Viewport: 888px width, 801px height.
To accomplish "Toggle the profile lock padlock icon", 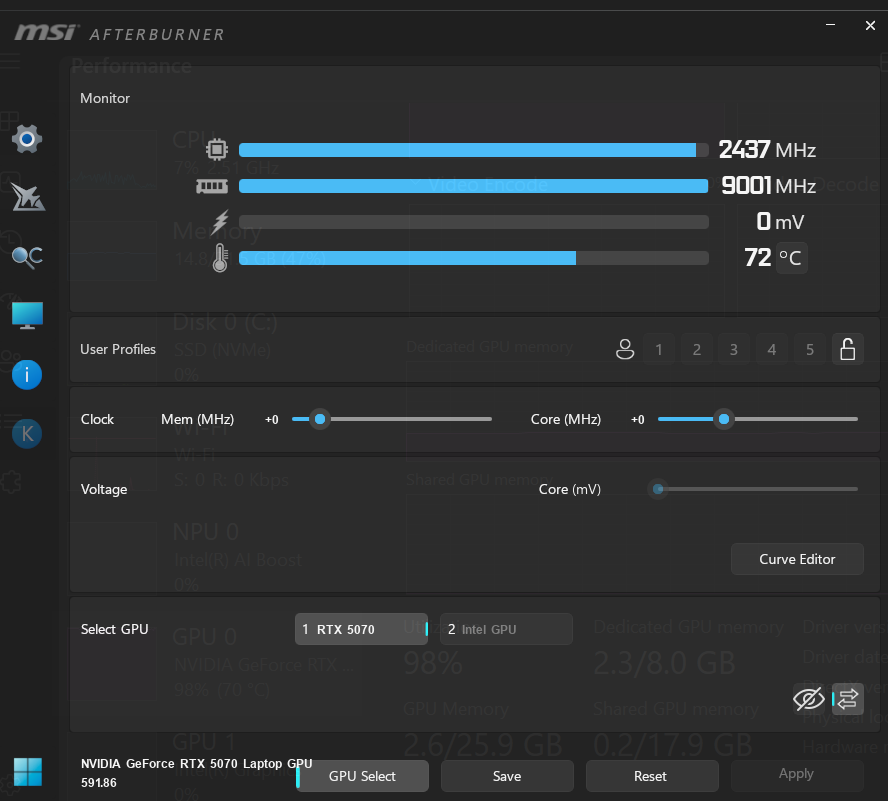I will coord(847,349).
